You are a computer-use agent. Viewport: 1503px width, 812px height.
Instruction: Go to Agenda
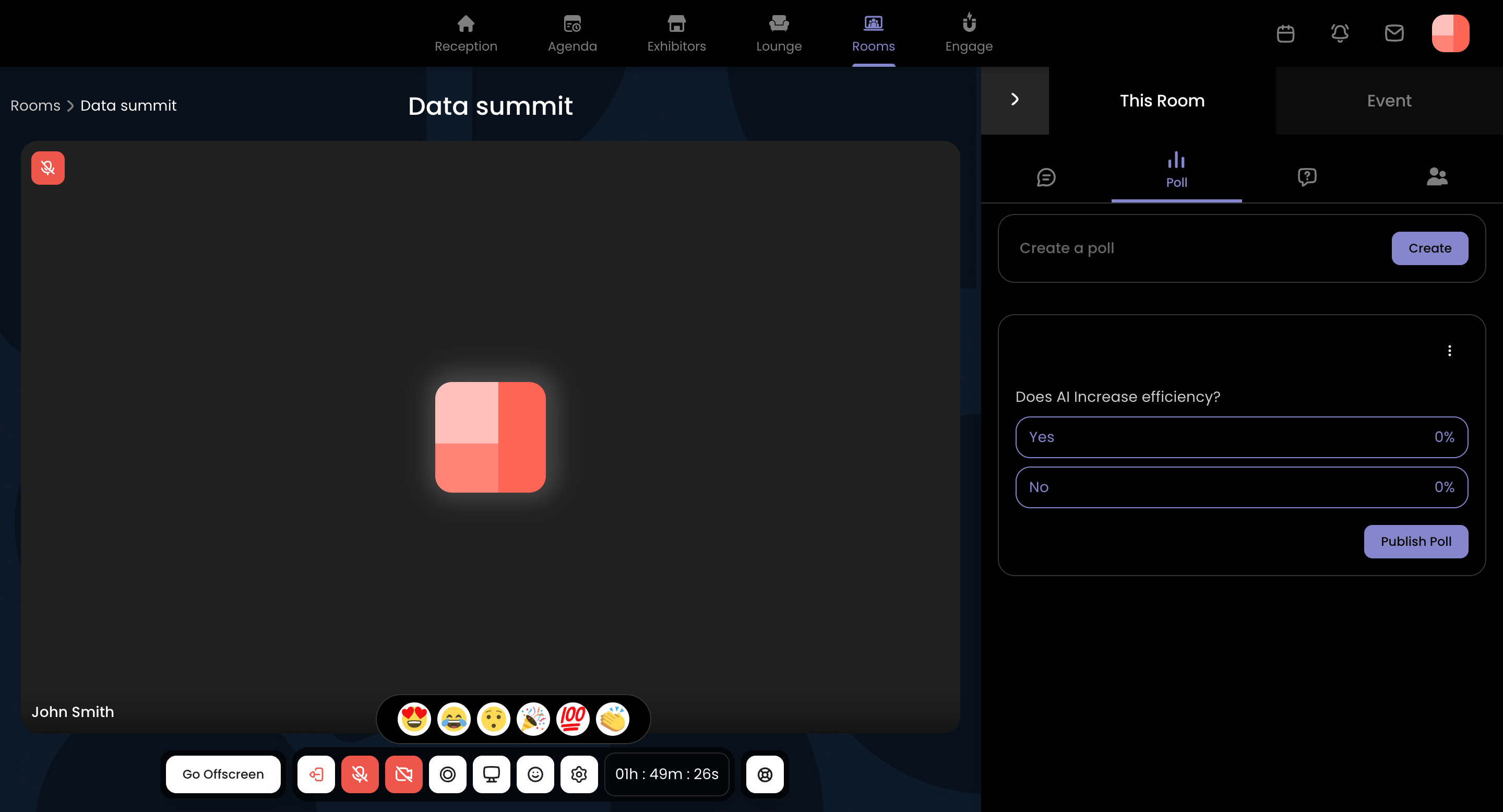coord(572,33)
